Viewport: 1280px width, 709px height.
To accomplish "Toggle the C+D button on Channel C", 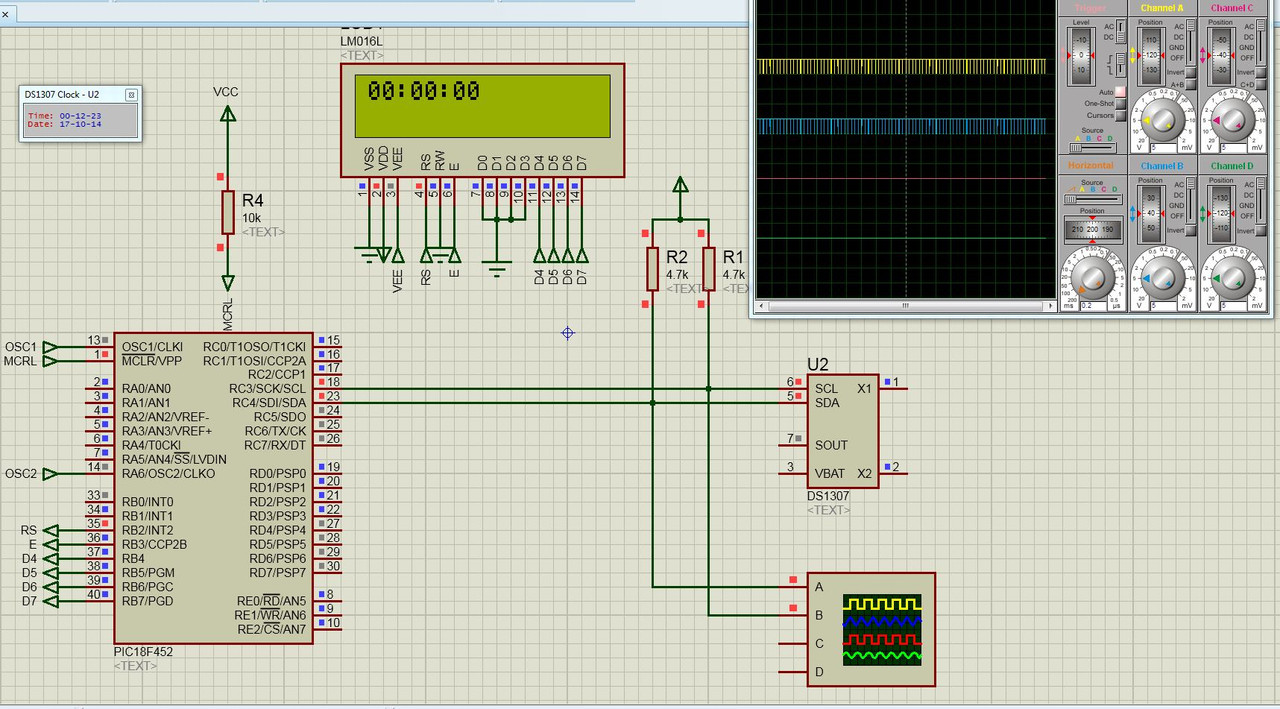I will coord(1260,84).
